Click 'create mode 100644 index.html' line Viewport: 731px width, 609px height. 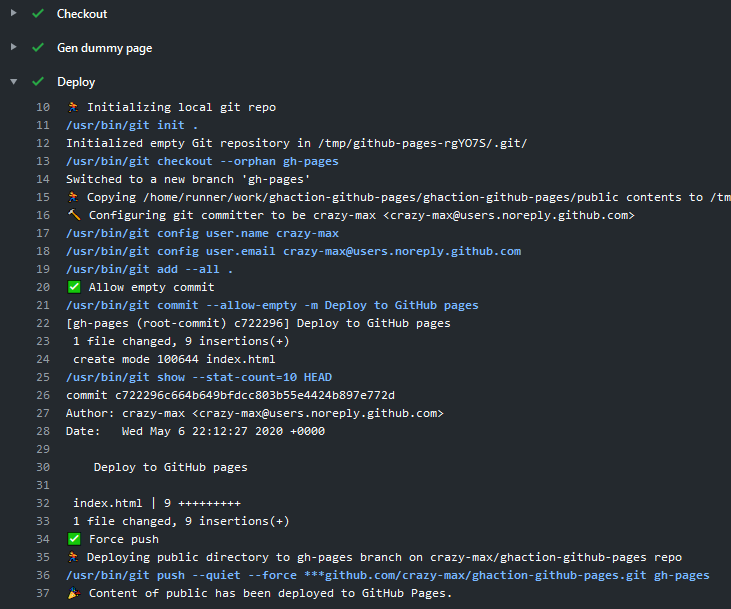[174, 360]
